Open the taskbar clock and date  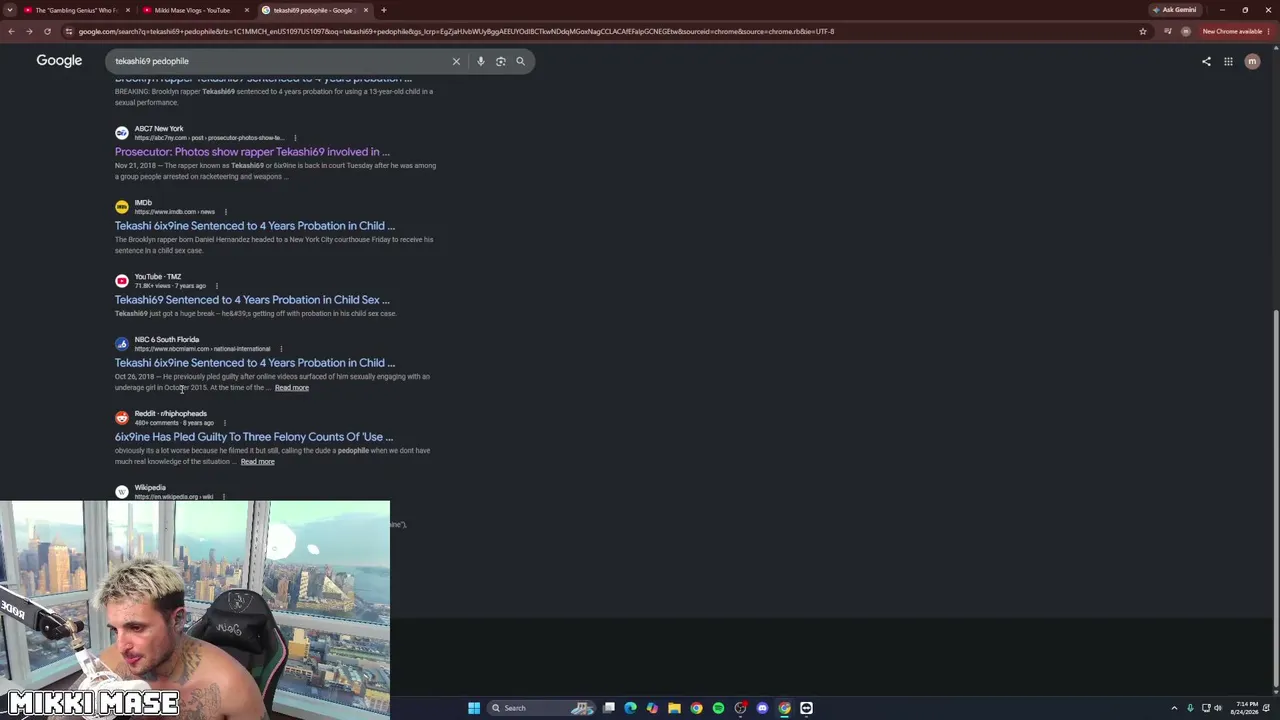(x=1243, y=708)
